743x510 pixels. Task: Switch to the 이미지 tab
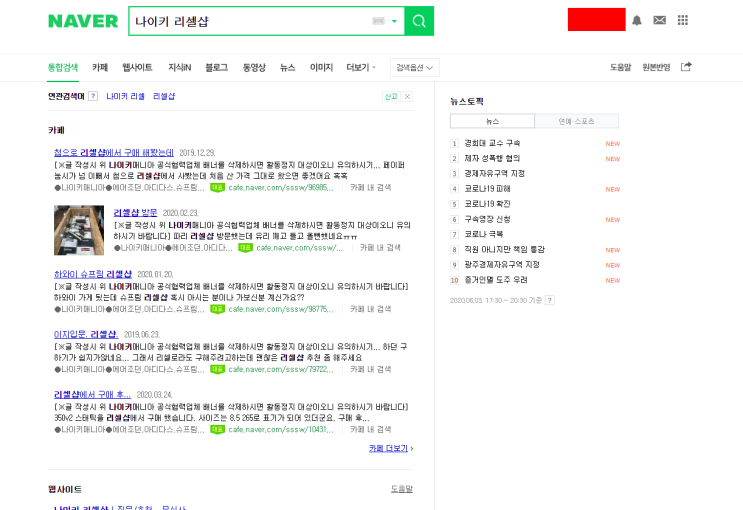coord(321,67)
